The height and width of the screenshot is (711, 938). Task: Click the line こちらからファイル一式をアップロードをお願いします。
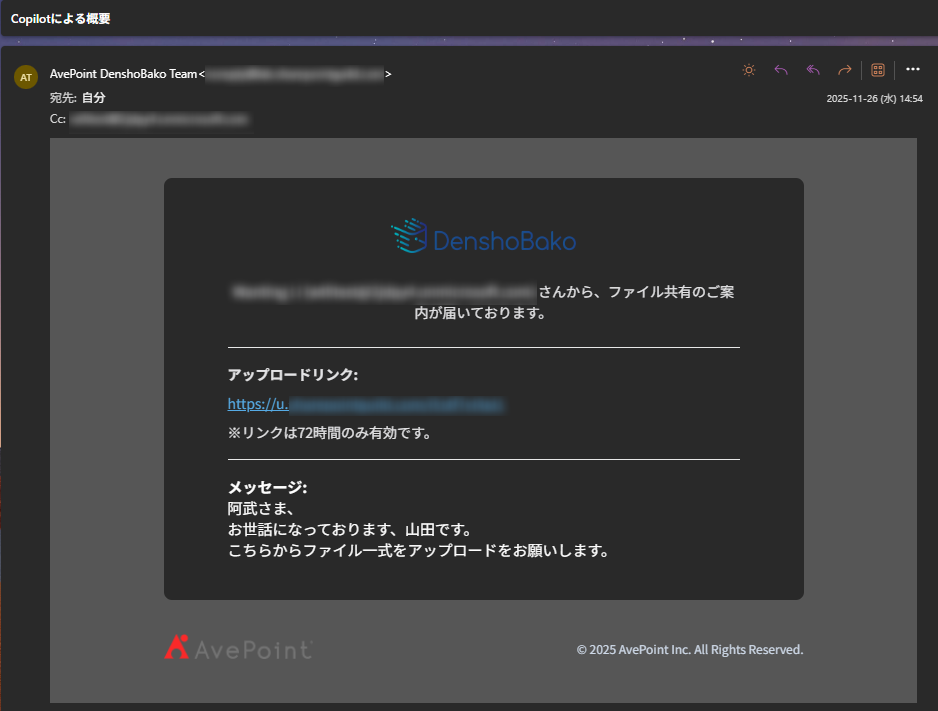(418, 551)
